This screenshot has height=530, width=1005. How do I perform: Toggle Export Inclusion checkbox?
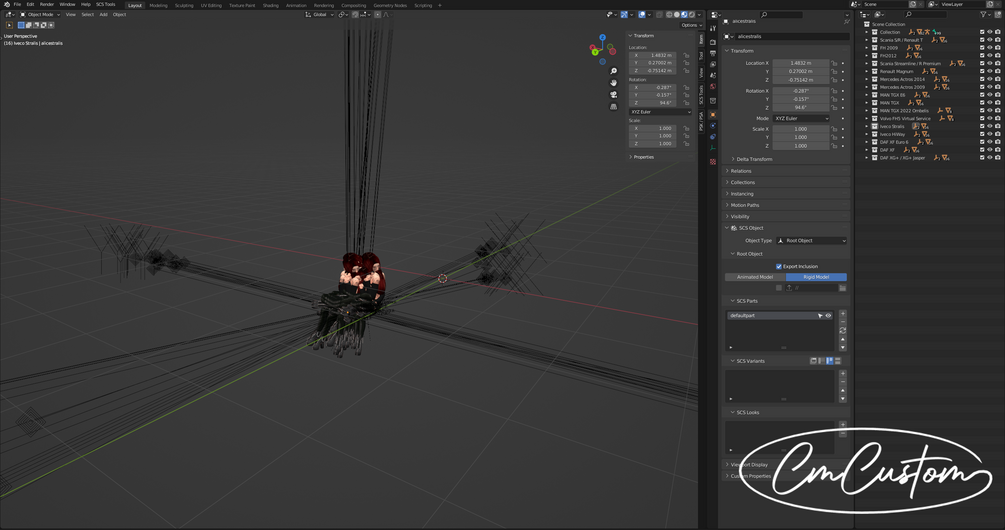point(779,267)
